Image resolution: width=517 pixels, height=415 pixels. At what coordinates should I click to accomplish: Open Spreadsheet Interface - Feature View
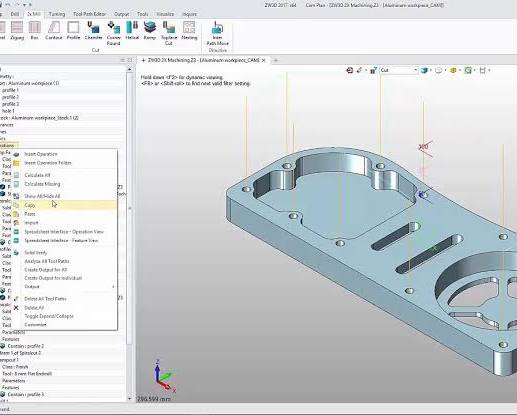pos(64,240)
